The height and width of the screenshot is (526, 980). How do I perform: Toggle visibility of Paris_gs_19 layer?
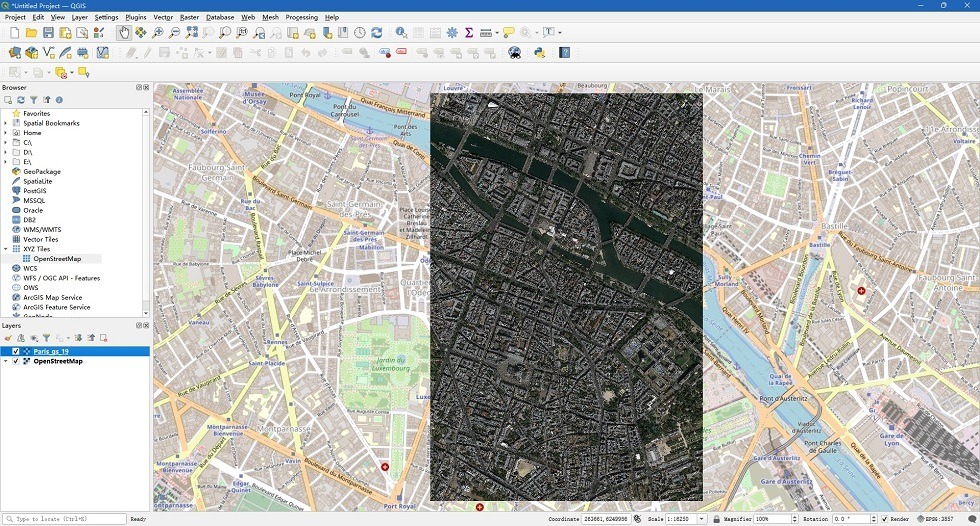(x=16, y=352)
